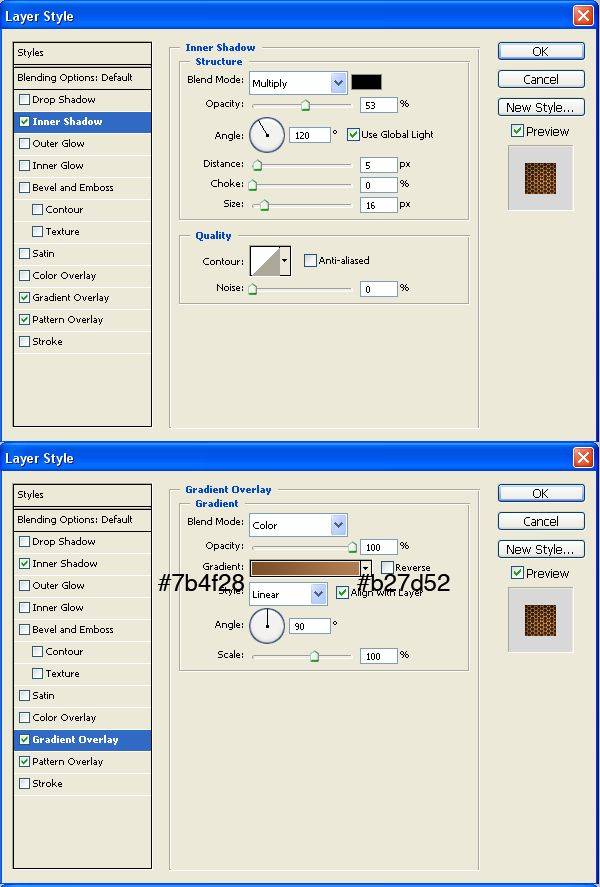600x887 pixels.
Task: Click the Inner Shadow angle dial set to 120
Action: click(x=267, y=134)
